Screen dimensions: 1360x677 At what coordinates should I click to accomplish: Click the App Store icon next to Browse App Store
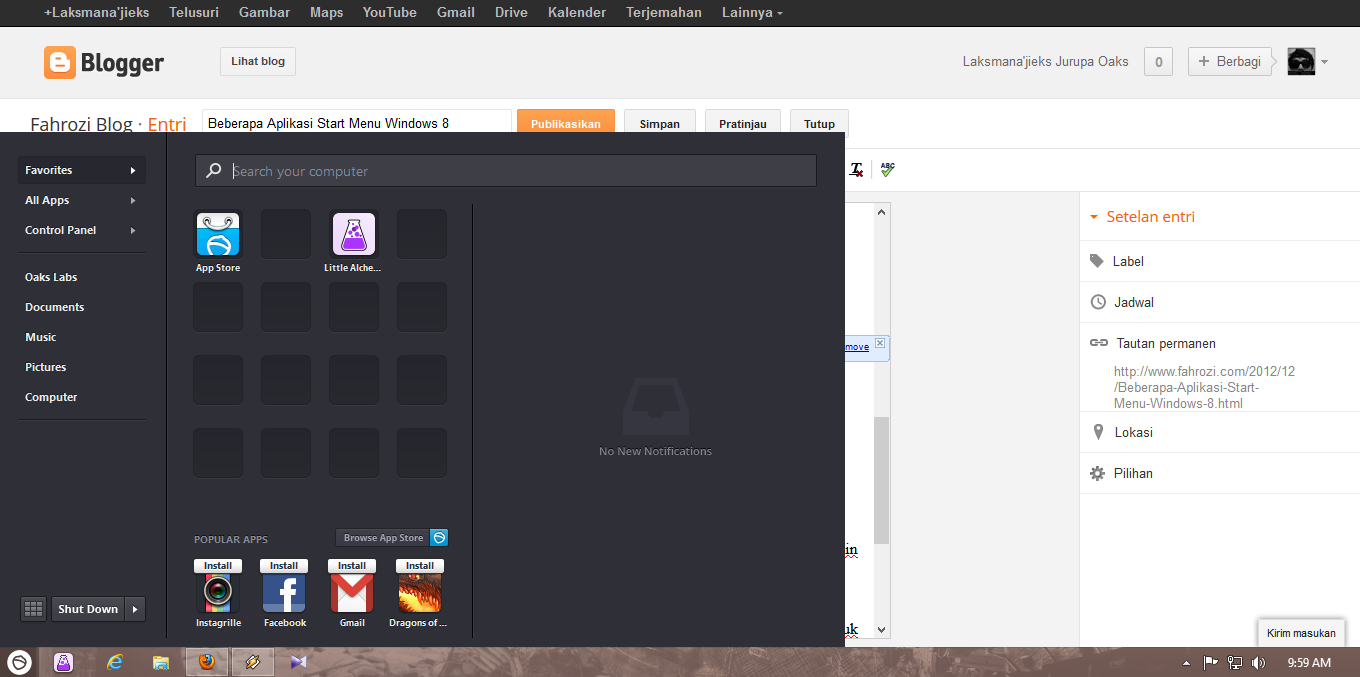(438, 538)
